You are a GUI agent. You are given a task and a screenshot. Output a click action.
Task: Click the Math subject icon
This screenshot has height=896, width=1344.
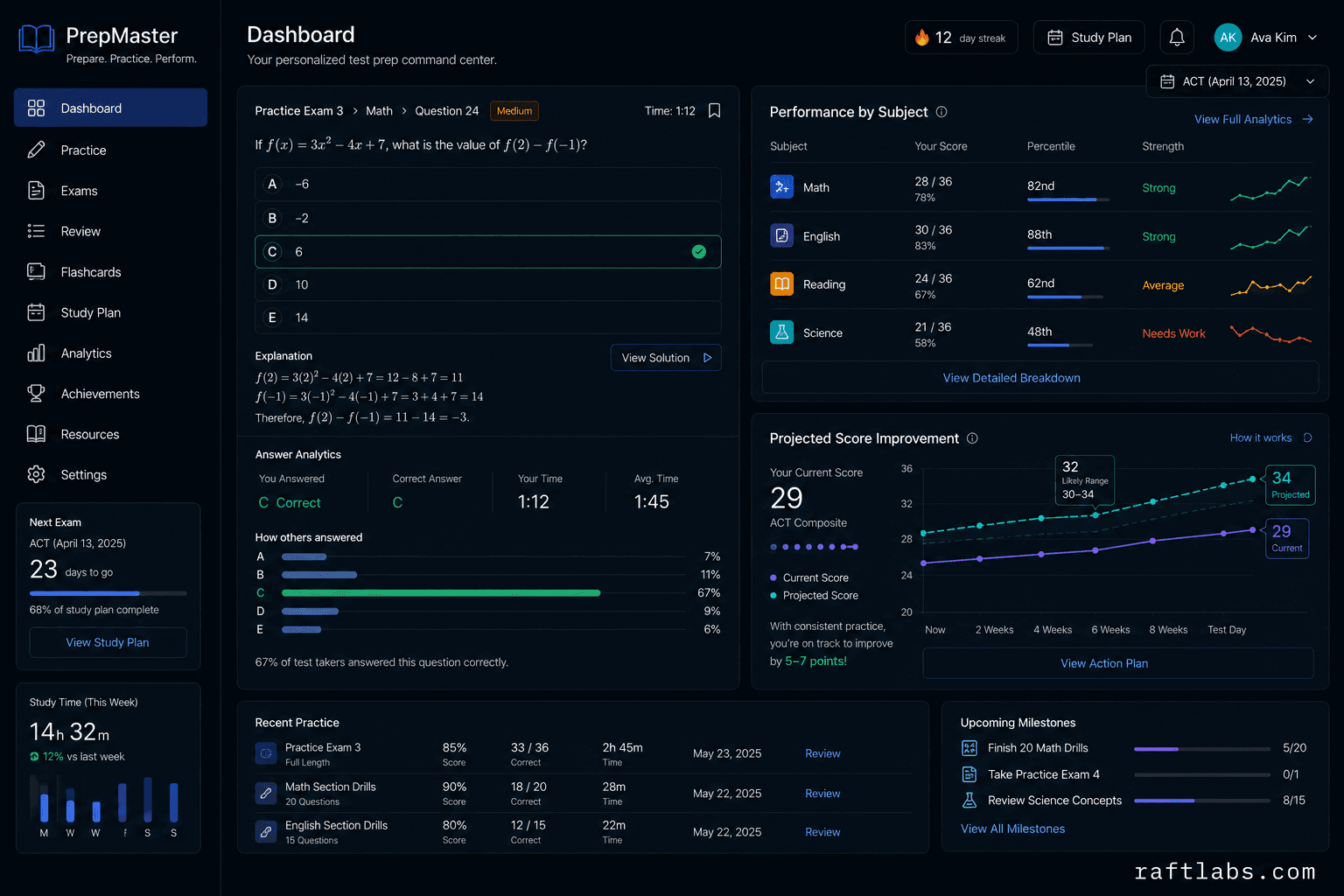(781, 187)
